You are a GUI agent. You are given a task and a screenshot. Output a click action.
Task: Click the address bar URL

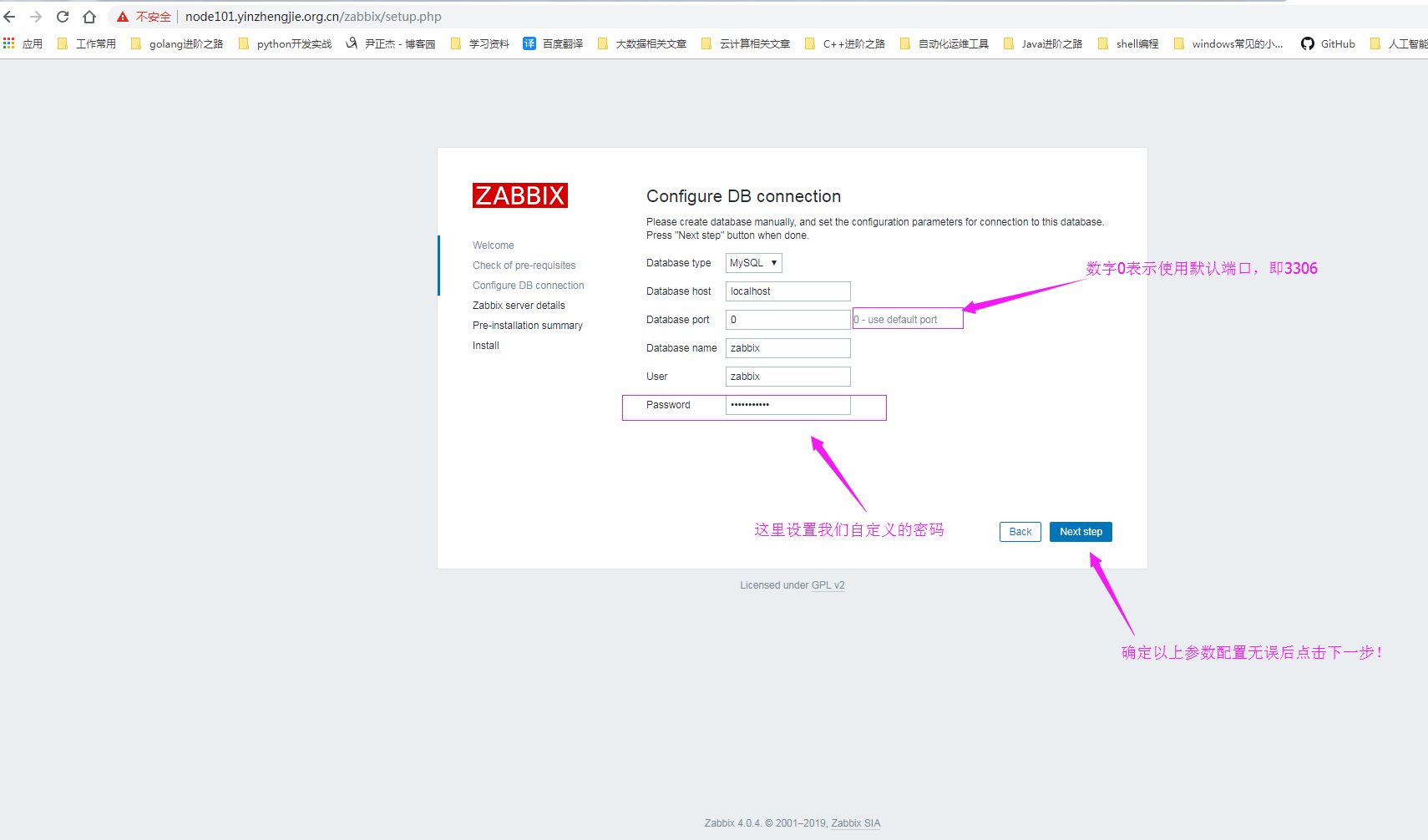pos(313,17)
